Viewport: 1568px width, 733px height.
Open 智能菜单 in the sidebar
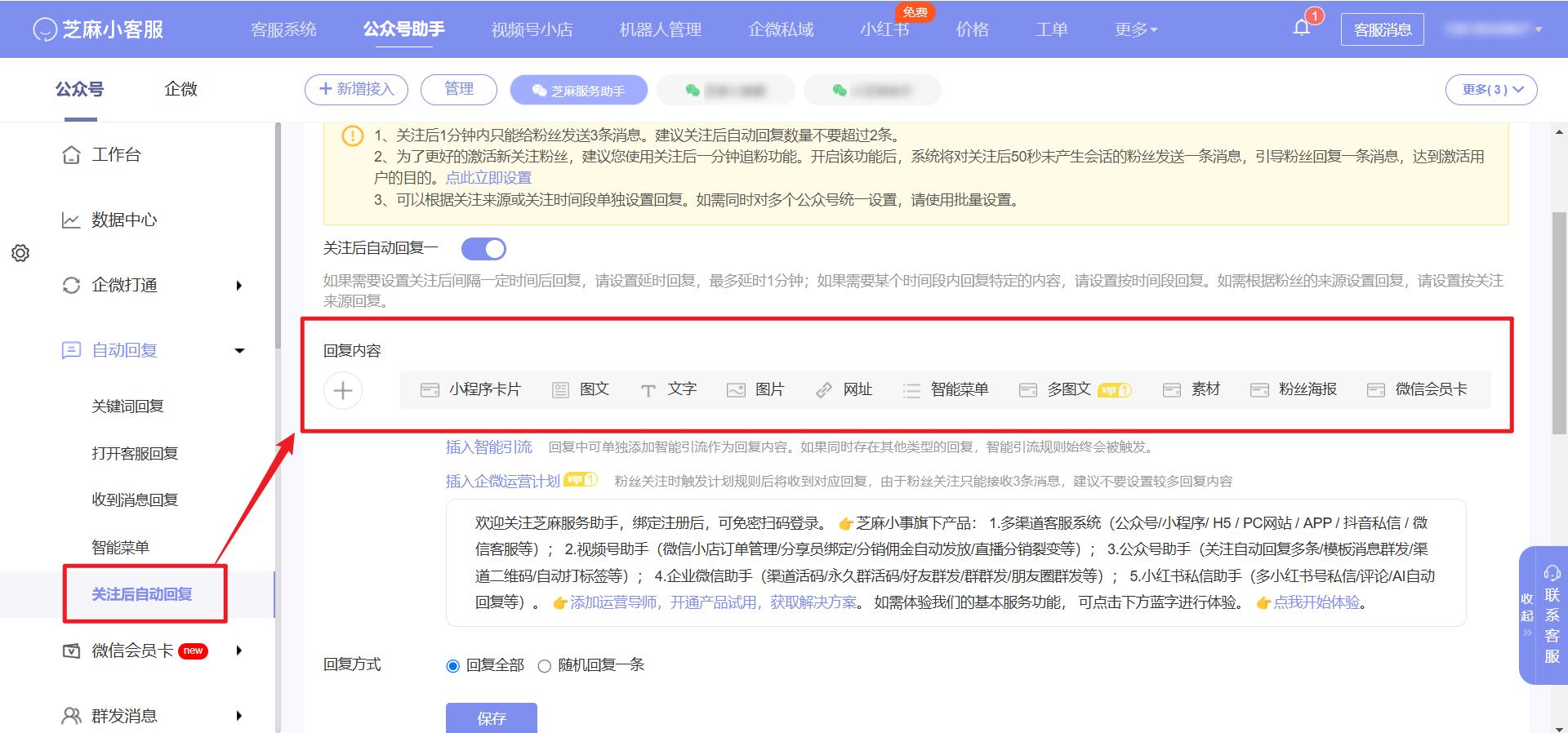tap(120, 548)
